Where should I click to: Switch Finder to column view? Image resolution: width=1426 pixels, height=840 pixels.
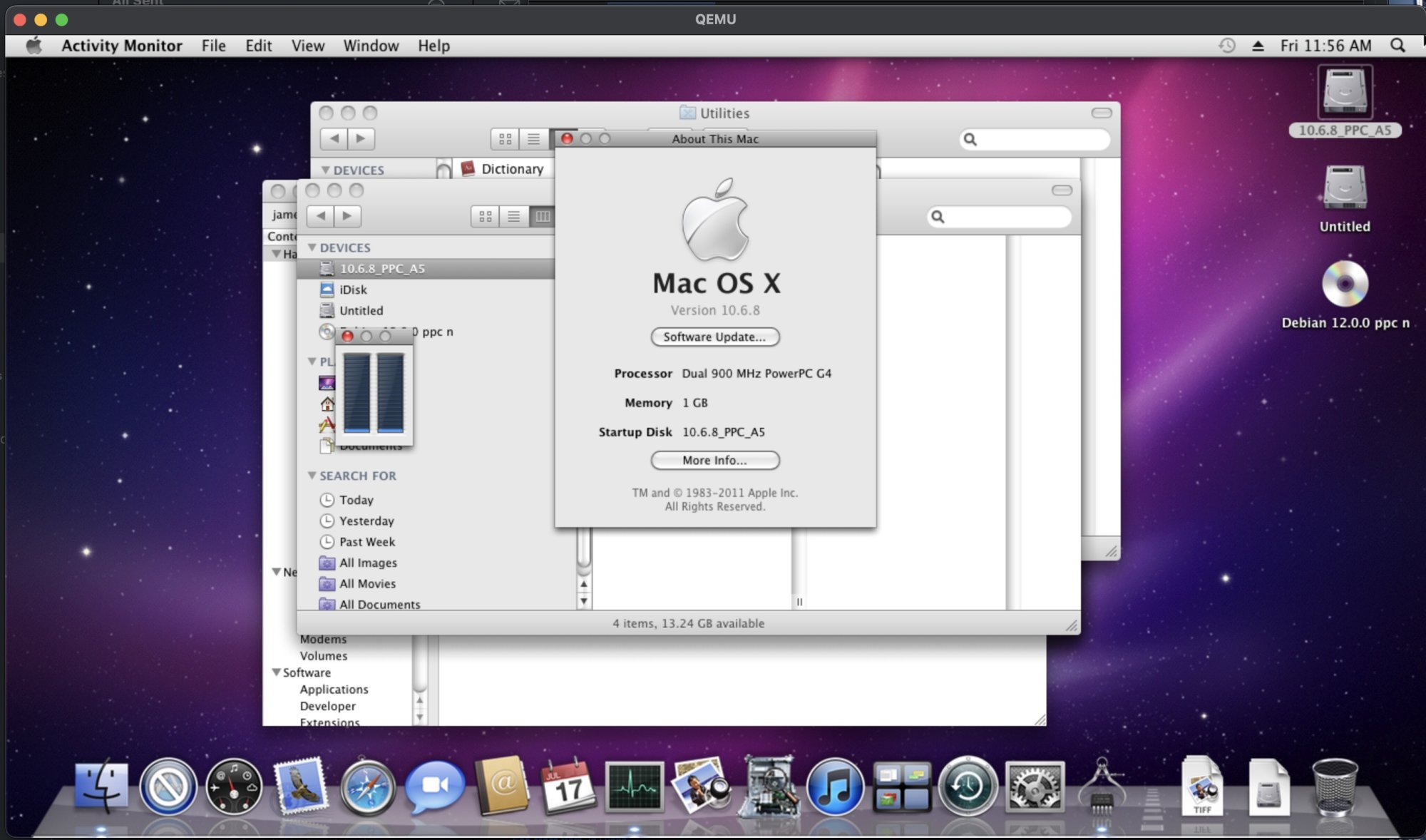point(543,216)
